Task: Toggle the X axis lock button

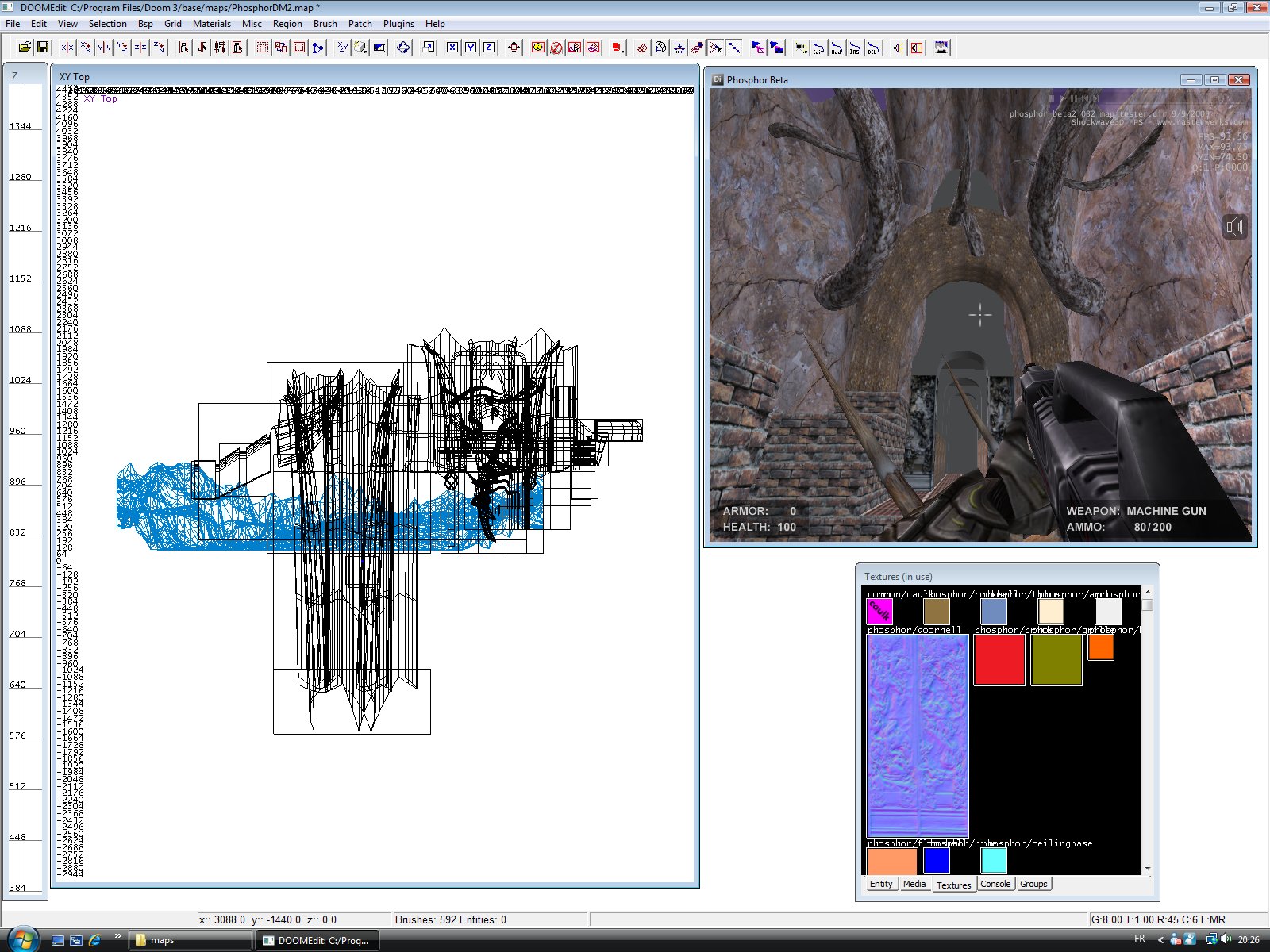Action: point(452,48)
